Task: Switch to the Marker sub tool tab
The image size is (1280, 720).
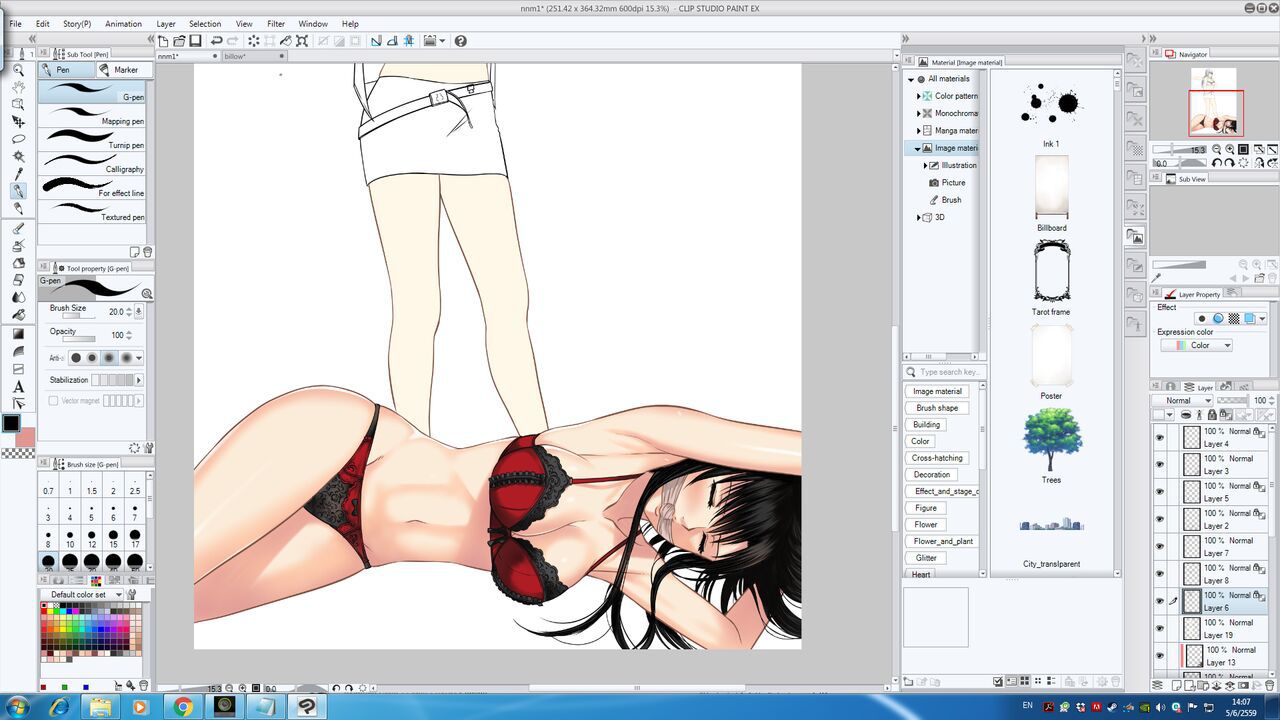Action: coord(125,70)
